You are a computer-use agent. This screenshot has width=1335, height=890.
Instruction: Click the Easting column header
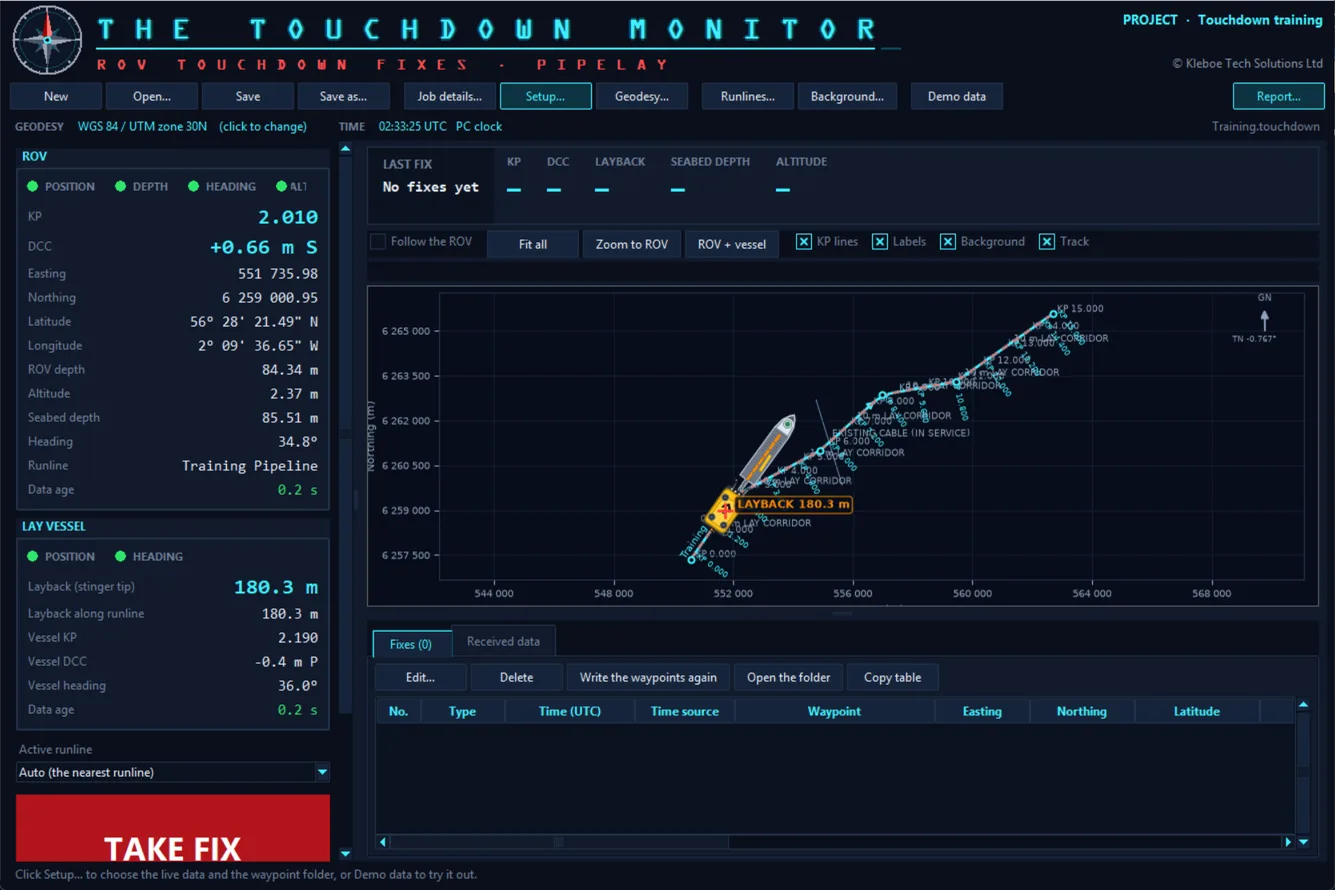(982, 711)
